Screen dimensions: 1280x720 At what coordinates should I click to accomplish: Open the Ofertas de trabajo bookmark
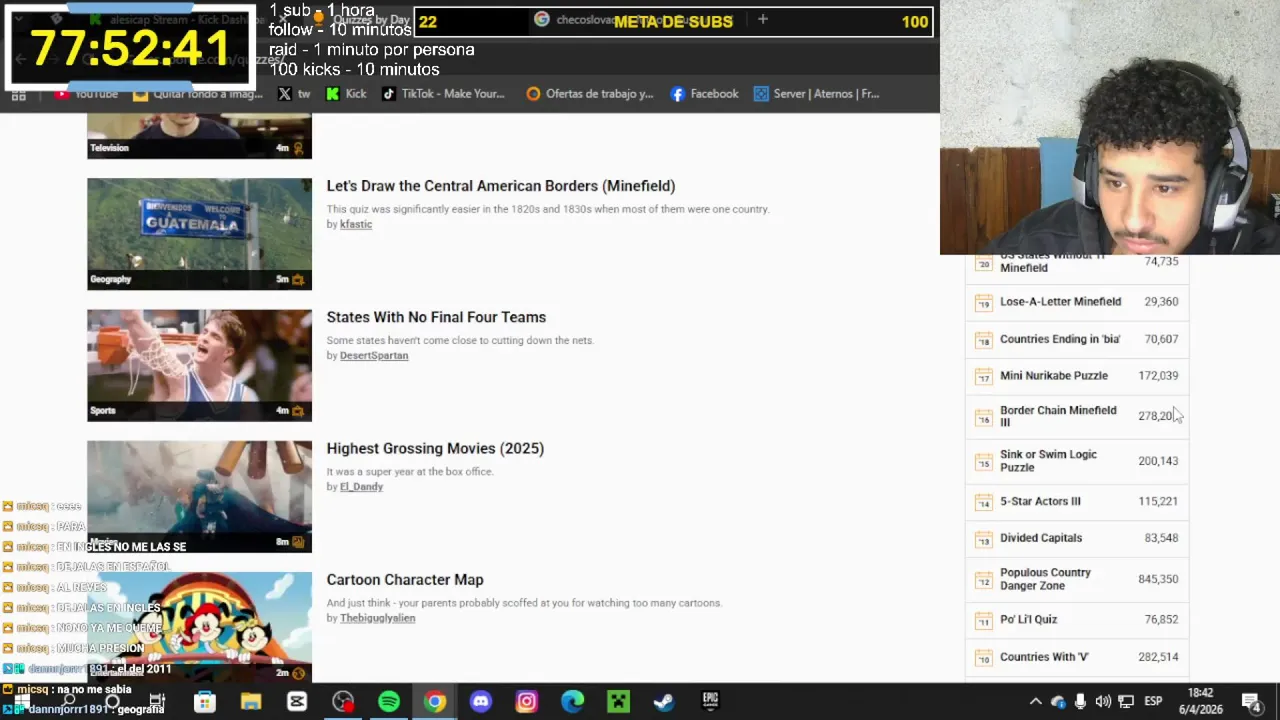(590, 94)
